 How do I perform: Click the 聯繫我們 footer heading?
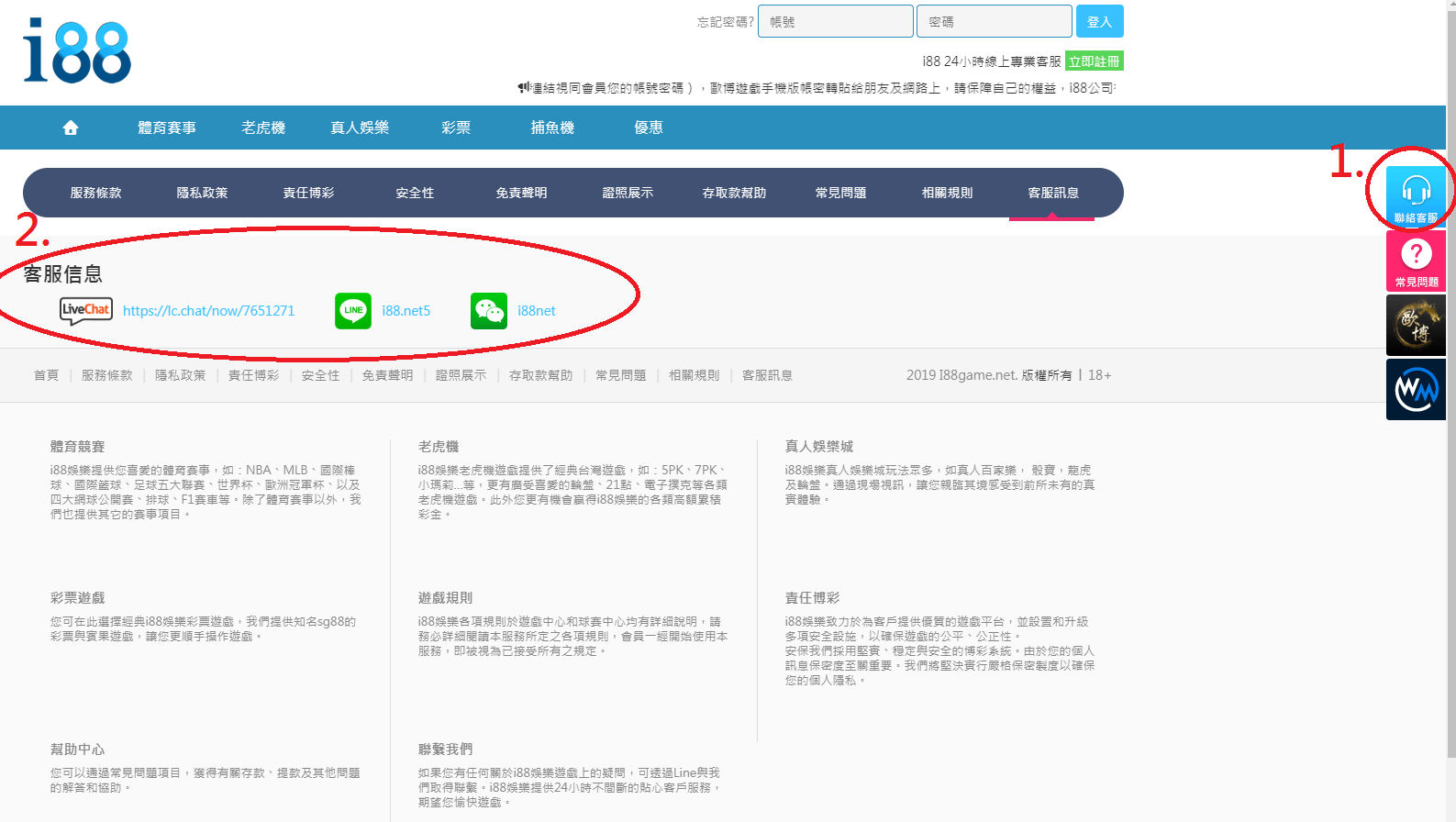[446, 750]
